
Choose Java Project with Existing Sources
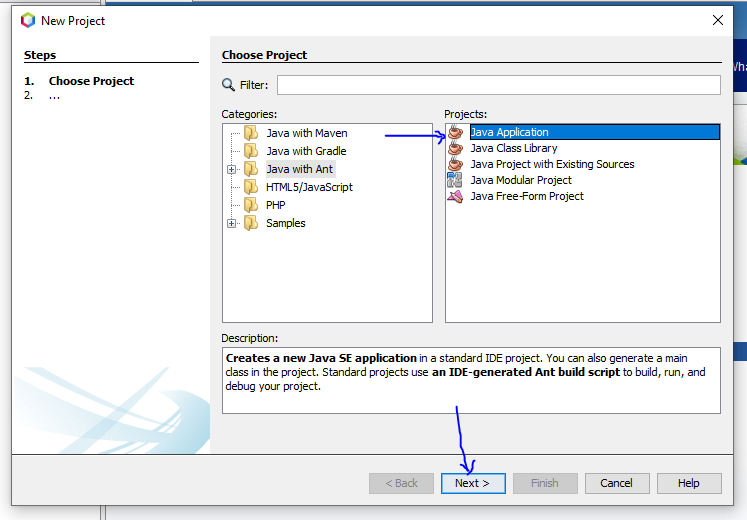tap(552, 164)
